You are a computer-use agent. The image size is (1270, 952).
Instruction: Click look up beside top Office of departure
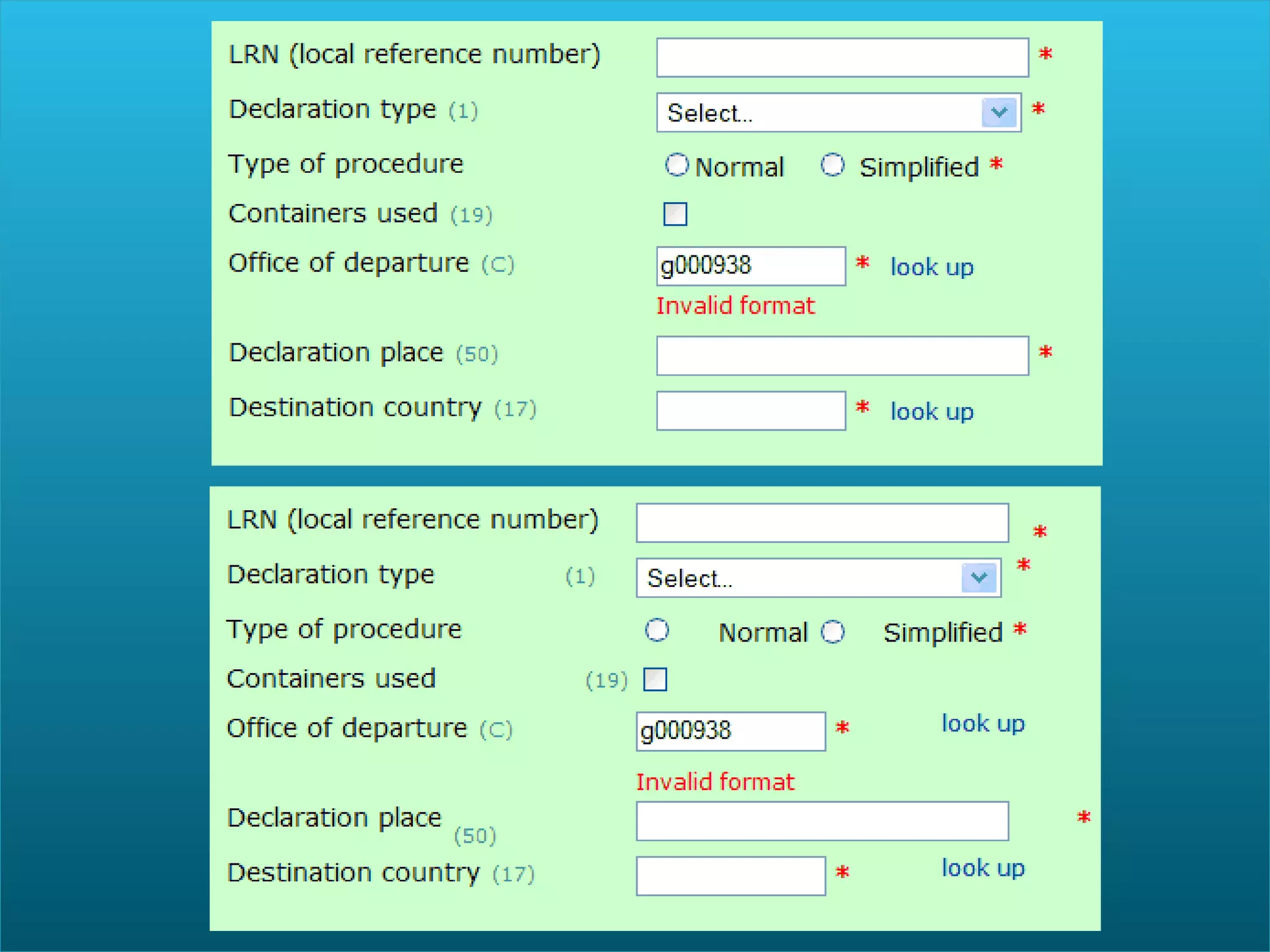(x=931, y=267)
